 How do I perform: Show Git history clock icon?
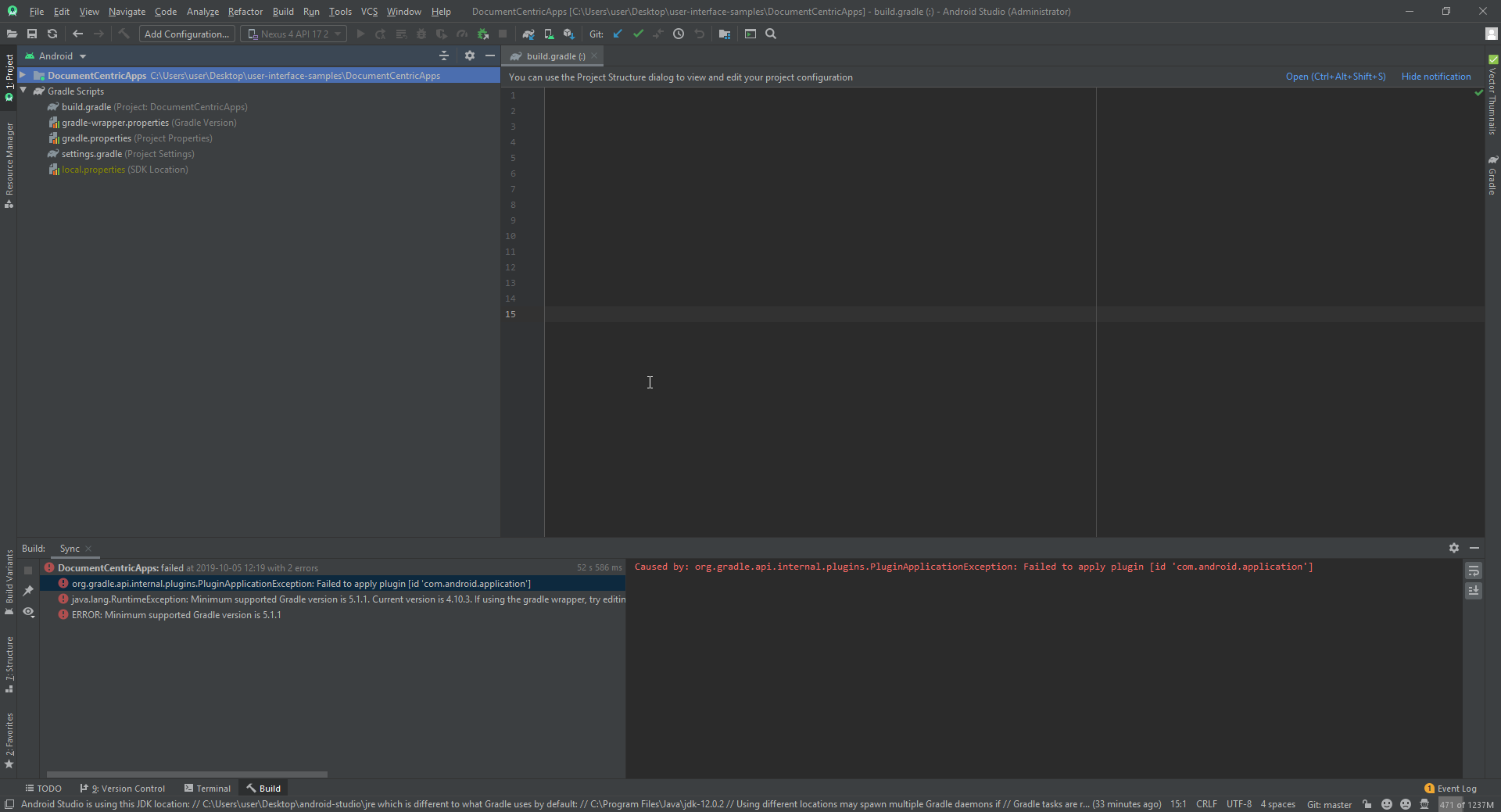tap(679, 34)
